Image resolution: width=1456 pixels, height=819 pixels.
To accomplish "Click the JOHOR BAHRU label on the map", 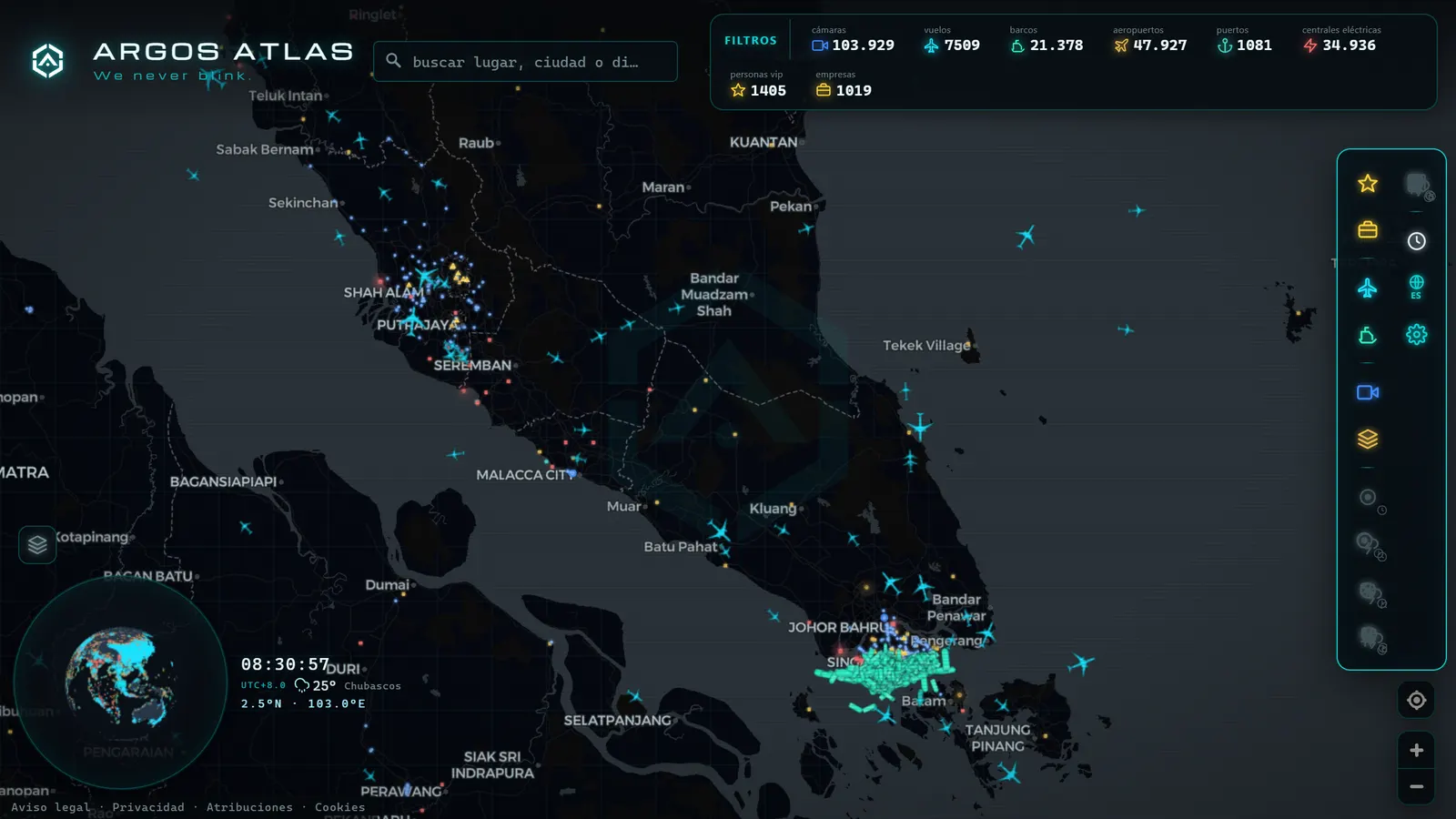I will [837, 627].
